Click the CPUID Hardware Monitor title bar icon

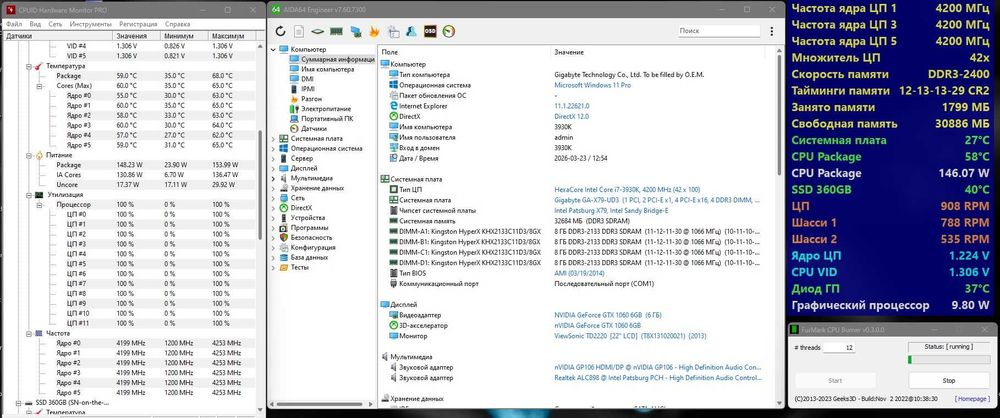tap(9, 10)
